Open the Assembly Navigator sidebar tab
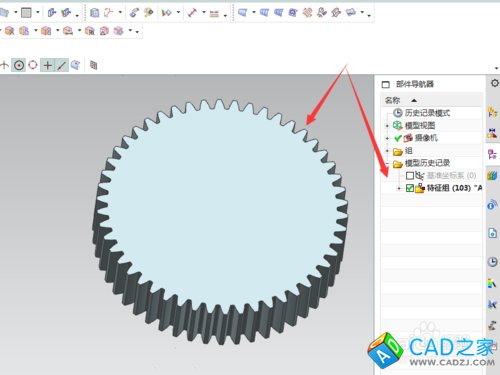500x375 pixels. pyautogui.click(x=492, y=112)
